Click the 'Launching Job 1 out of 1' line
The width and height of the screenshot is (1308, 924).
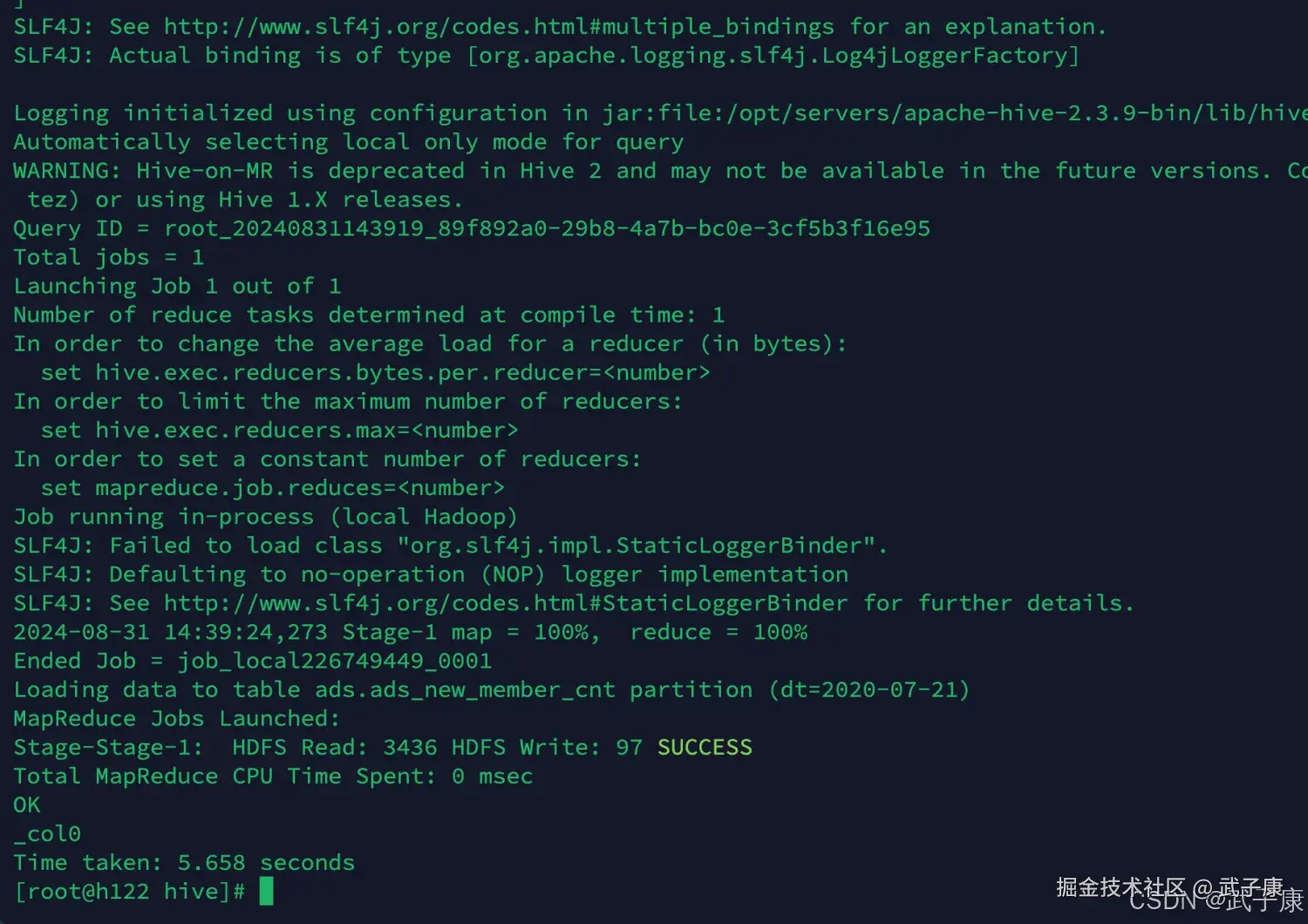(x=177, y=287)
